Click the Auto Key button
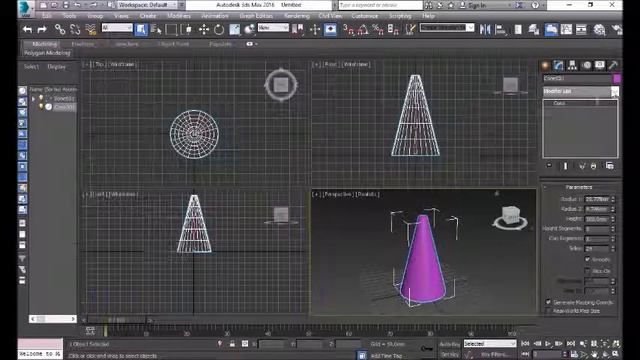This screenshot has width=640, height=360. click(449, 344)
